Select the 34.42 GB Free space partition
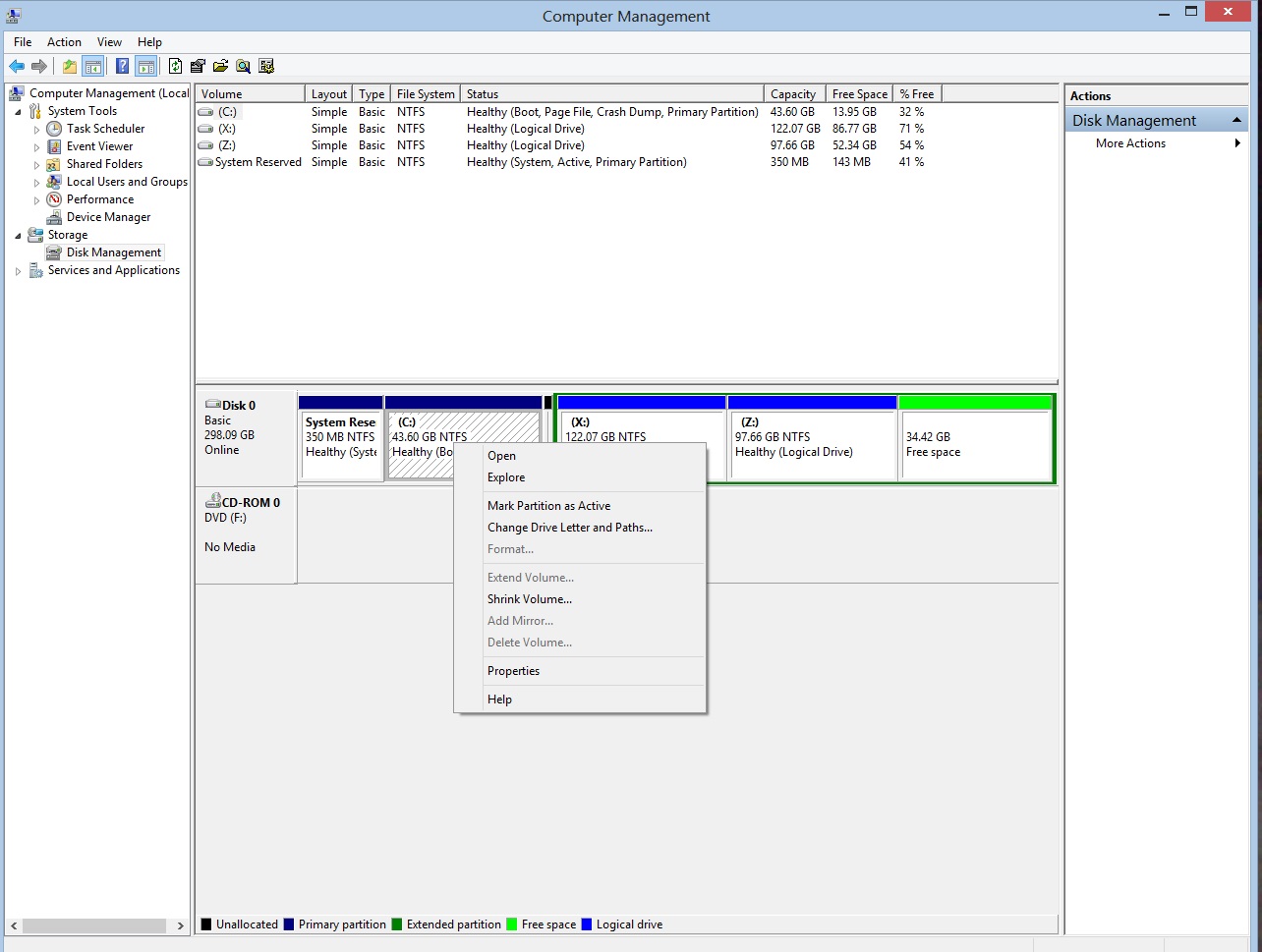 [x=975, y=445]
